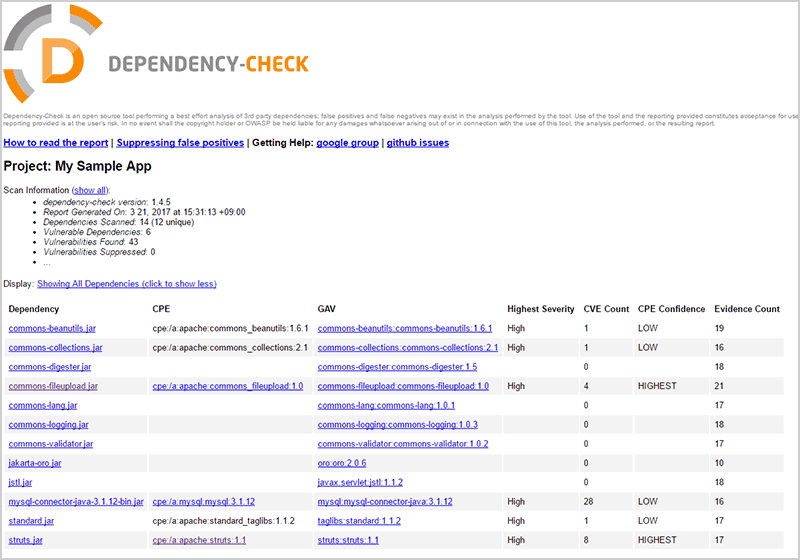Click 'Dependencies Scanned: 14 (12 unique)' entry
Image resolution: width=800 pixels, height=560 pixels.
[x=118, y=222]
